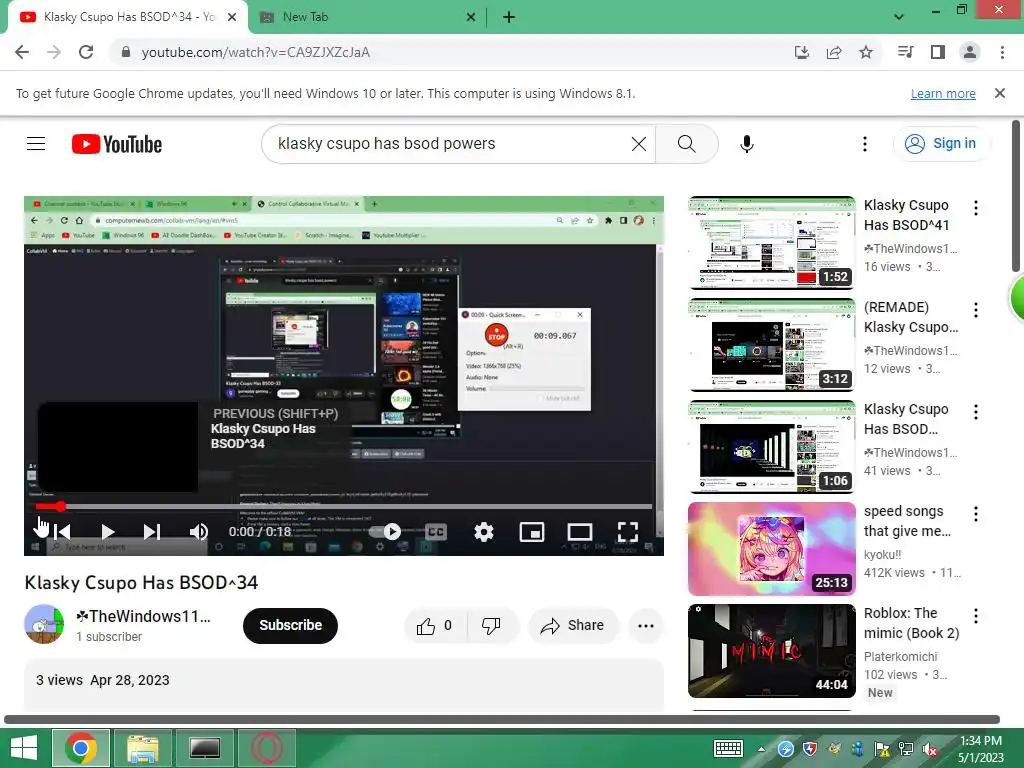The image size is (1024, 768).
Task: Open the tab search chevron
Action: tap(899, 17)
